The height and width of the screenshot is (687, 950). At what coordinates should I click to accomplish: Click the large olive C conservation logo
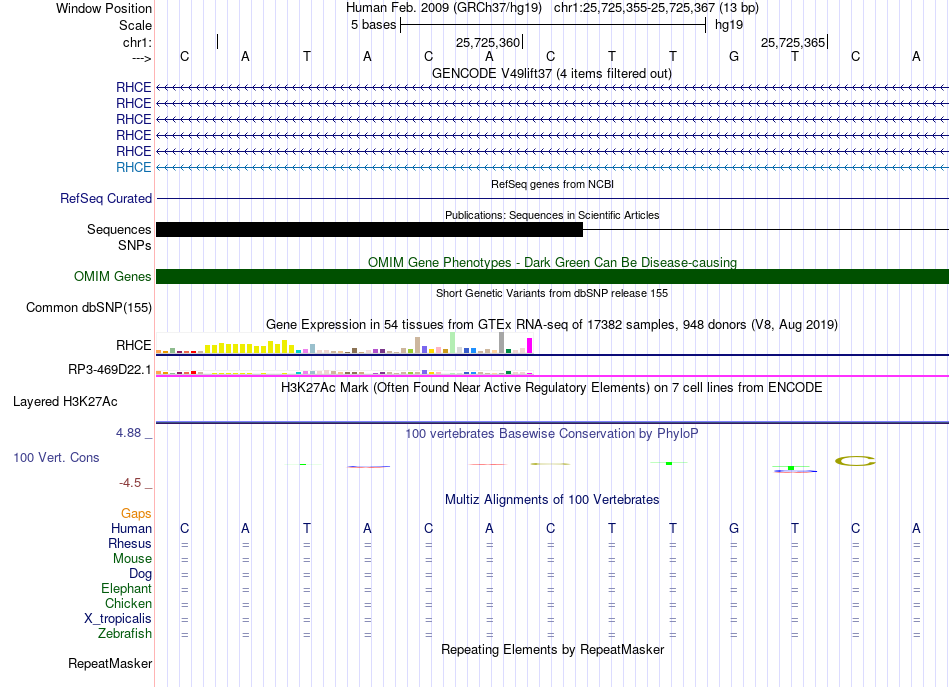coord(855,461)
